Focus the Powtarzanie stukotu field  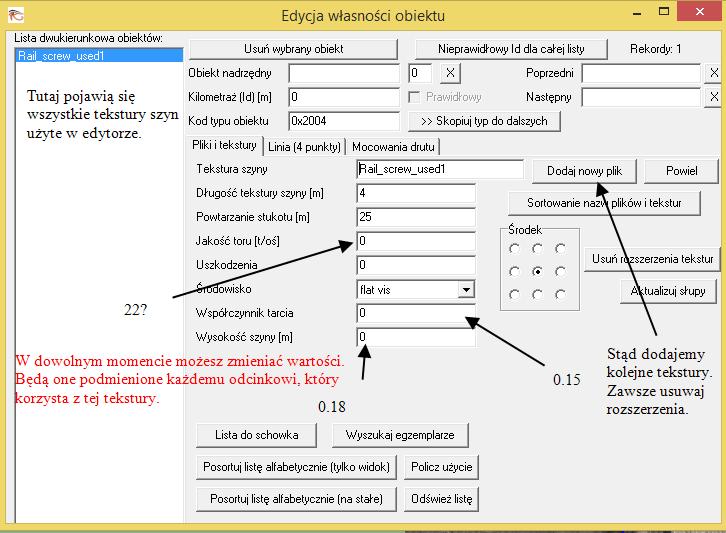click(x=416, y=217)
